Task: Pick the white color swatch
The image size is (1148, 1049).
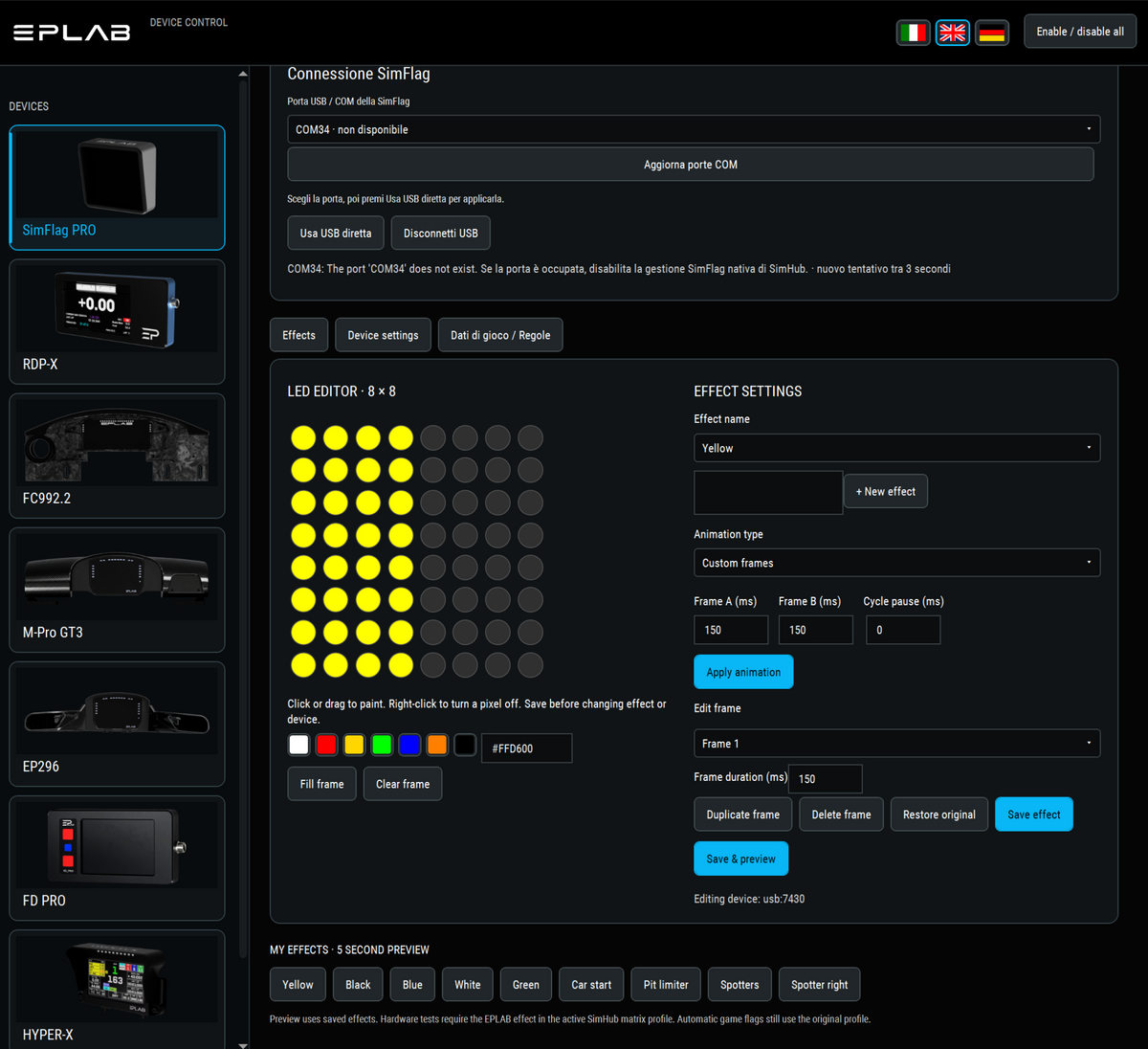Action: coord(299,745)
